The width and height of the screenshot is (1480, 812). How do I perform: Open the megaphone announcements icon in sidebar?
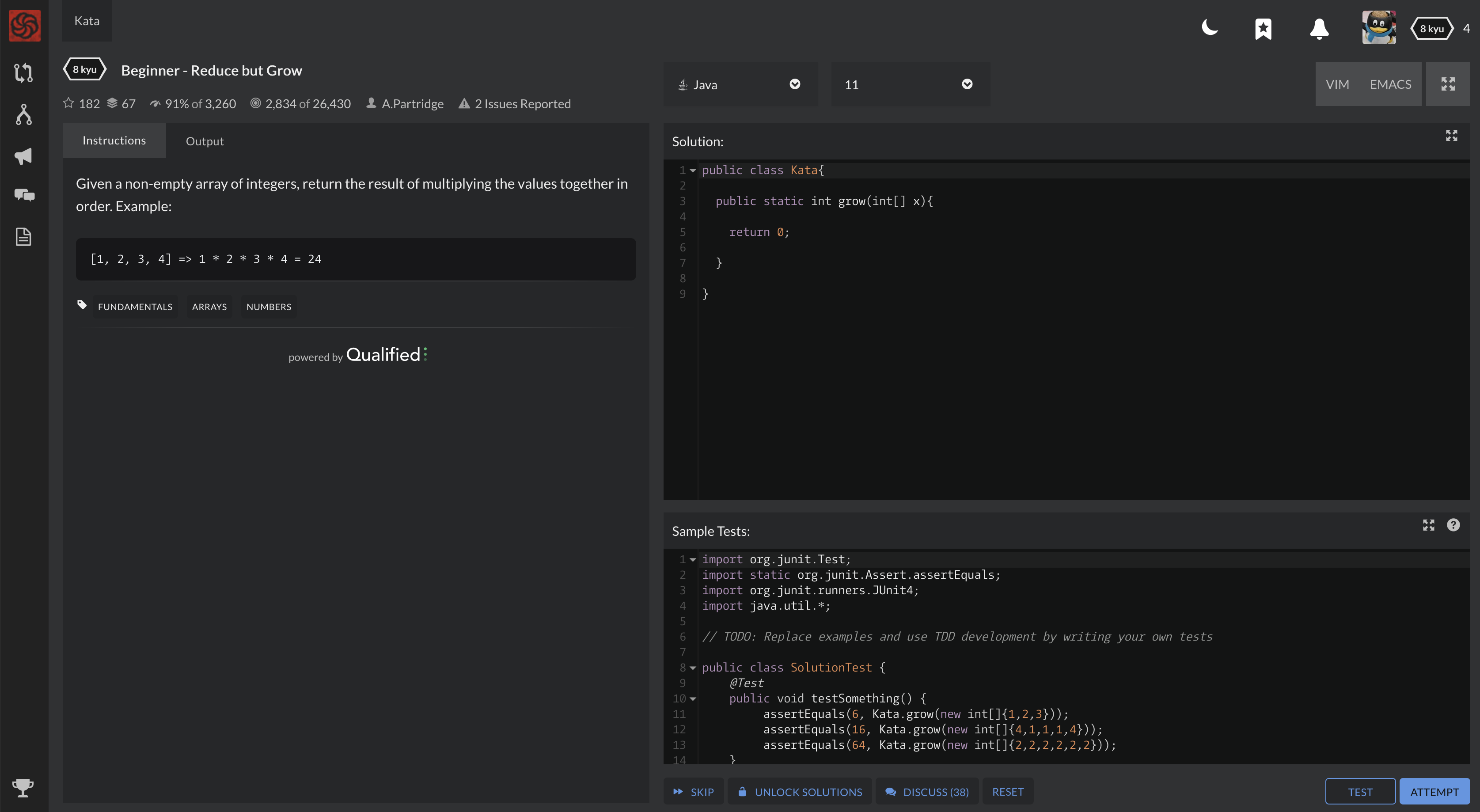pyautogui.click(x=23, y=156)
